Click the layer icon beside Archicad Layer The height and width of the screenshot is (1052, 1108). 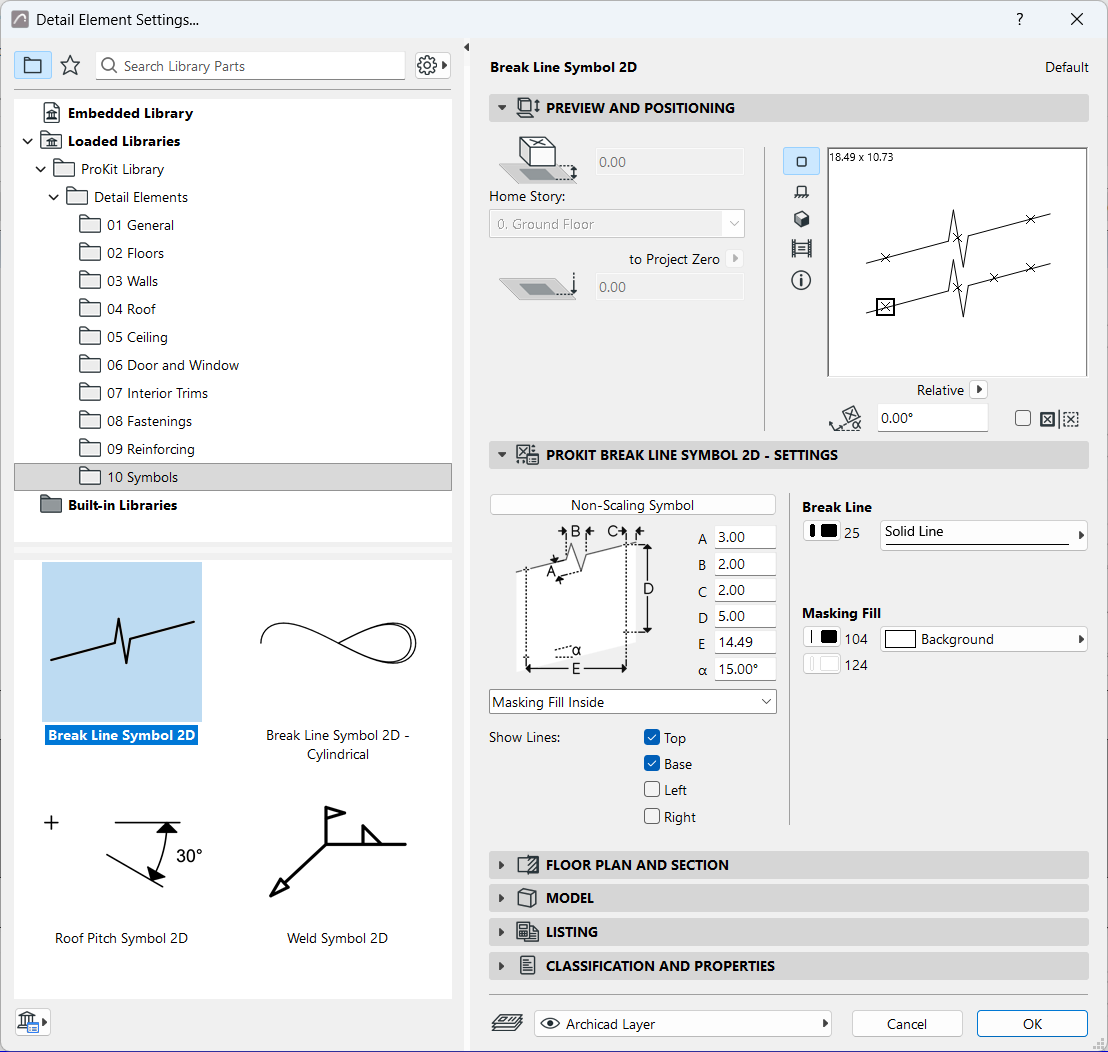(x=507, y=1023)
